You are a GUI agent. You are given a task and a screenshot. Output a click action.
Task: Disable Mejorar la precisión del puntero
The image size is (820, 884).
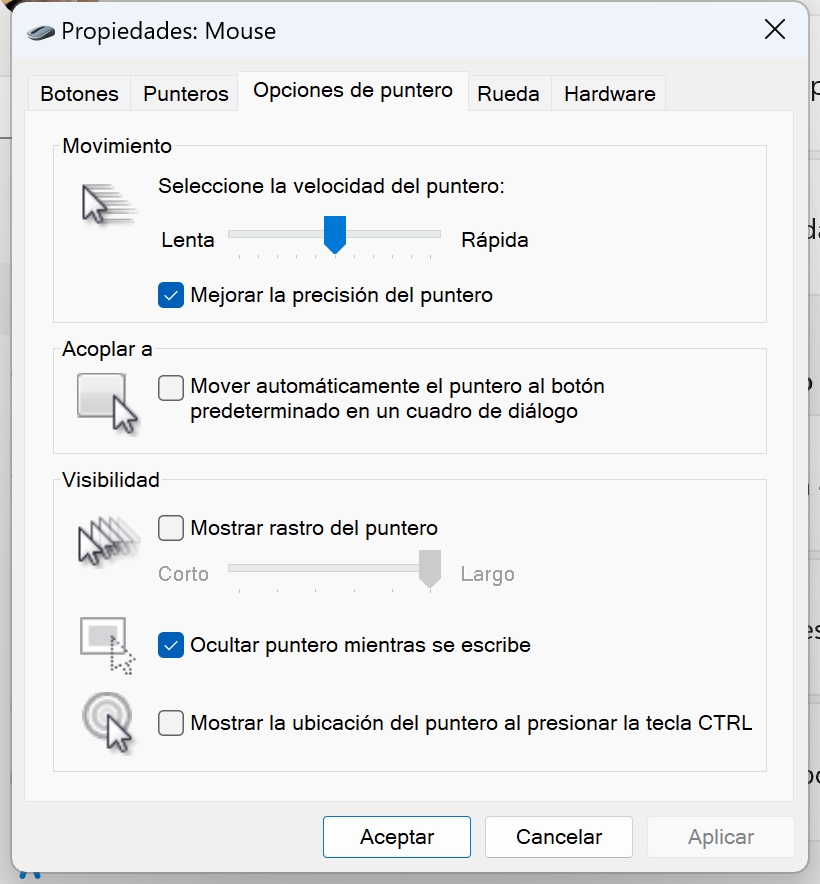coord(171,295)
